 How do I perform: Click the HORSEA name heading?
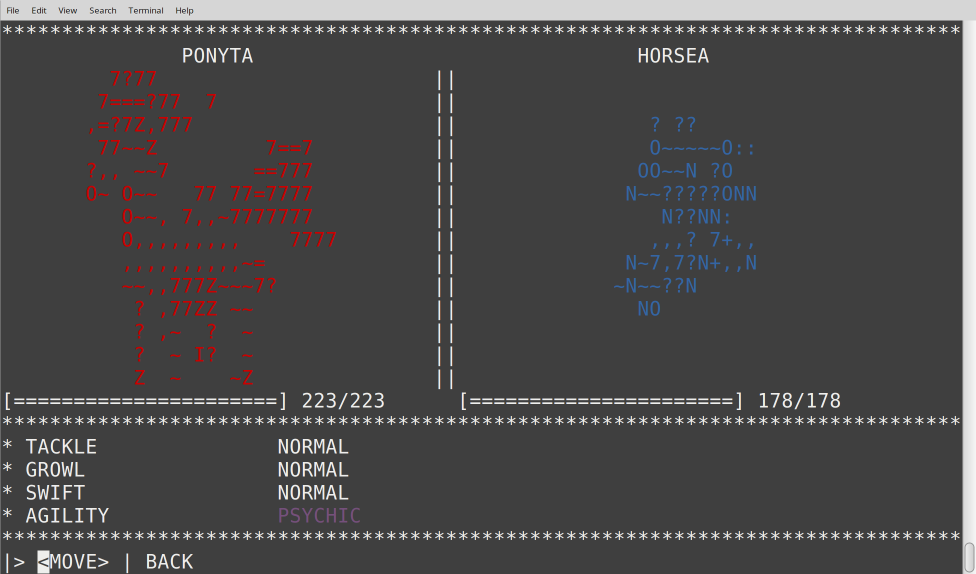point(673,56)
